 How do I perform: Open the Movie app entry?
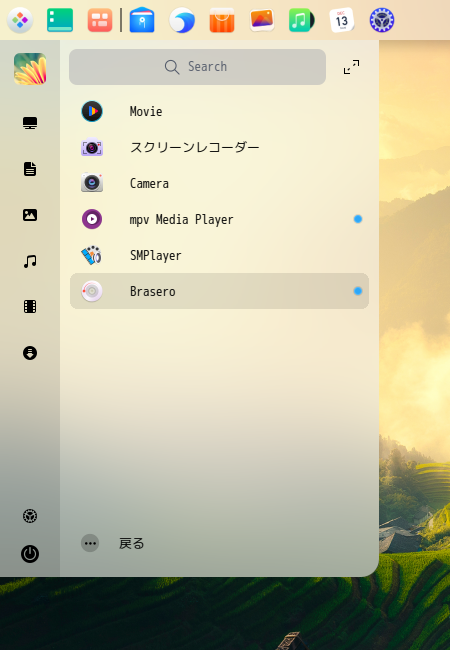coord(219,111)
